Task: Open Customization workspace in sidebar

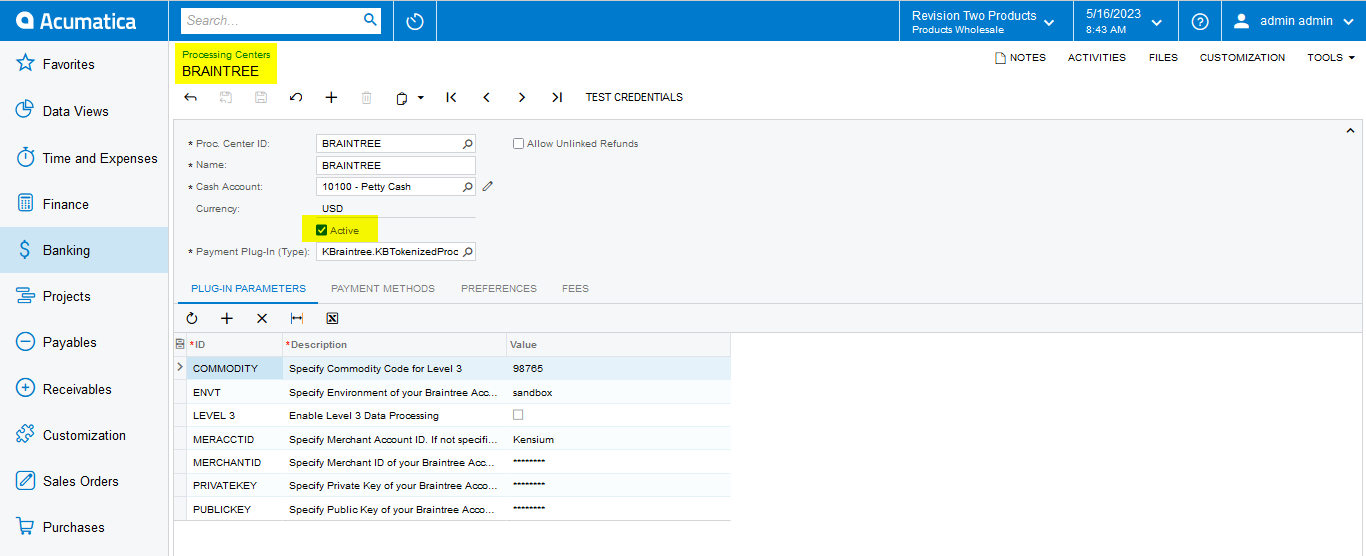Action: coord(84,435)
